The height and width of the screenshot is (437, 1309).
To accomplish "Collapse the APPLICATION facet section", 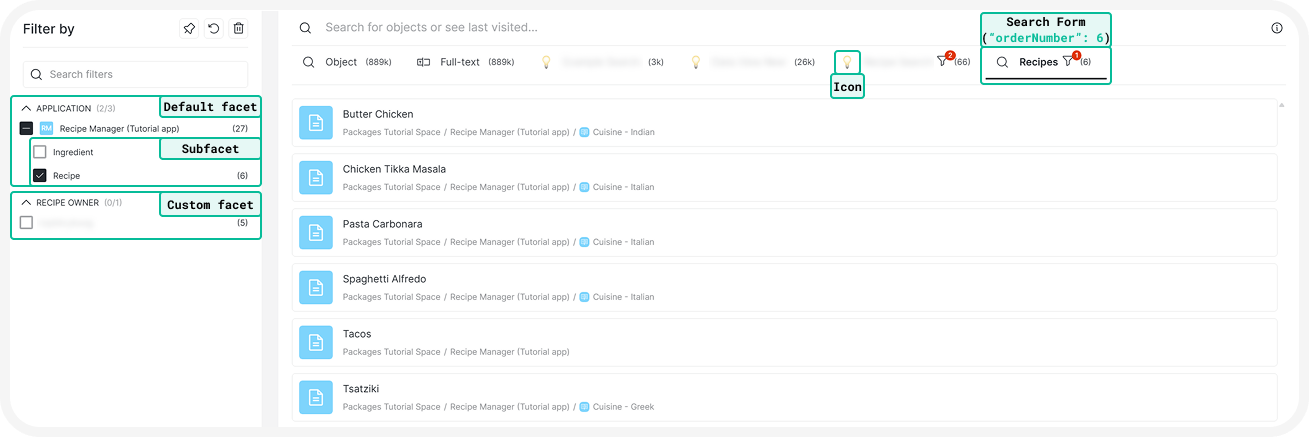I will point(27,108).
